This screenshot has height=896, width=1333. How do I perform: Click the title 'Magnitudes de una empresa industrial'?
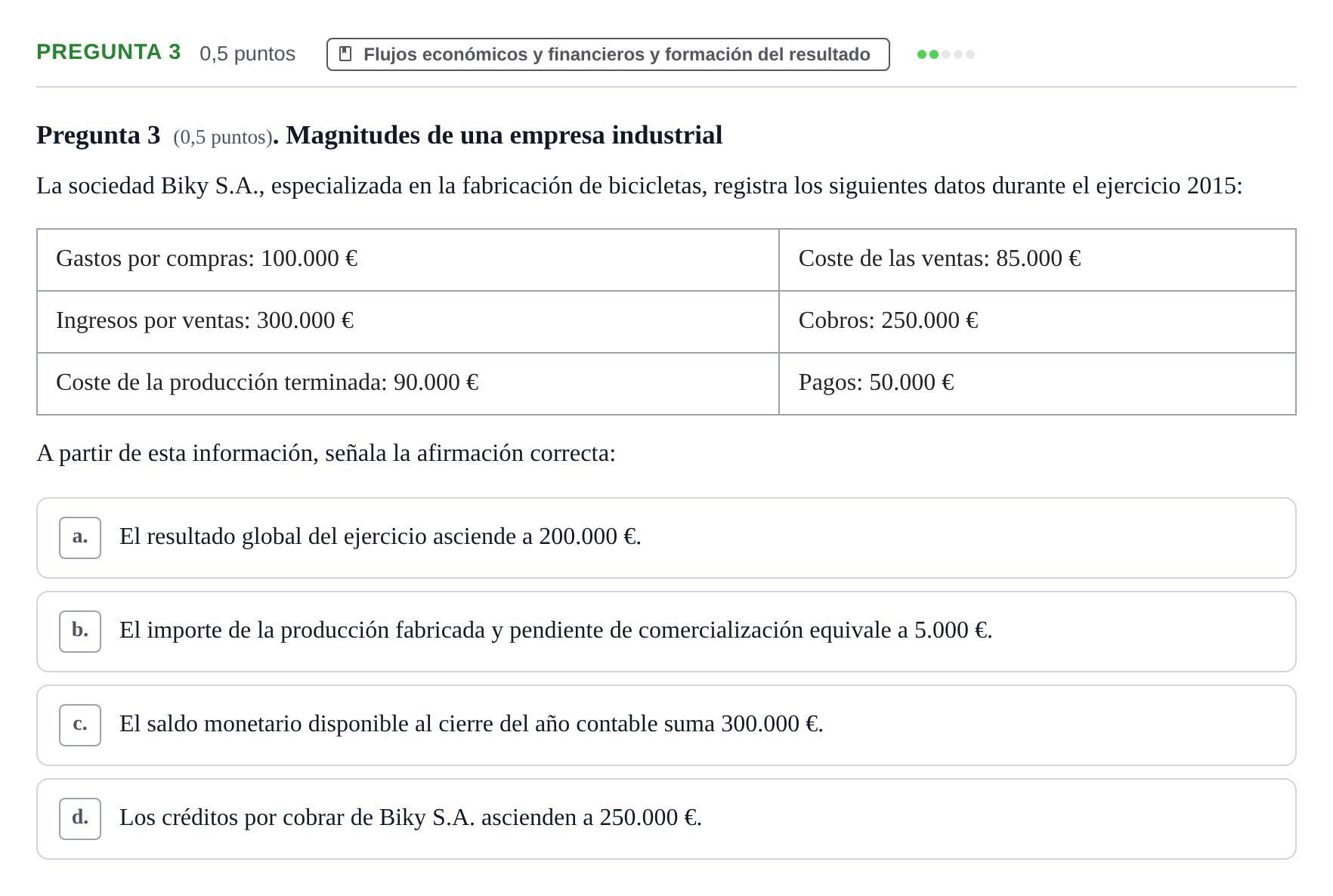tap(504, 135)
